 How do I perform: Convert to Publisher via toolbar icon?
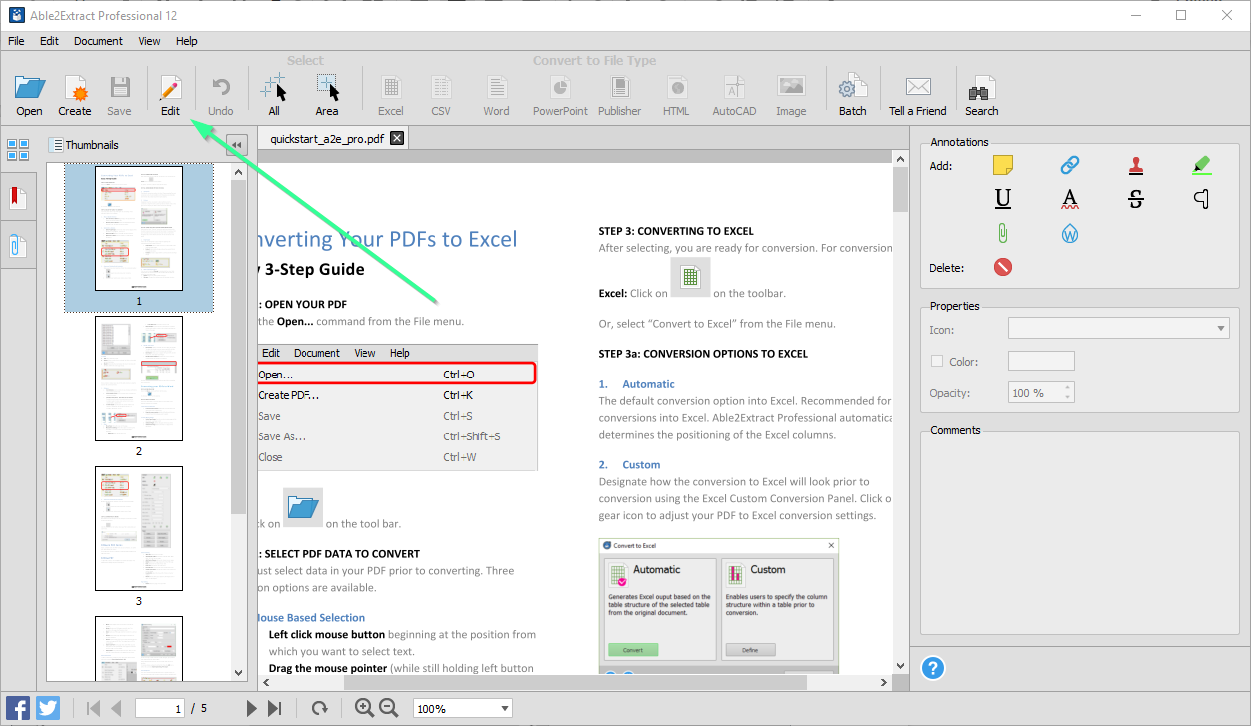point(620,88)
